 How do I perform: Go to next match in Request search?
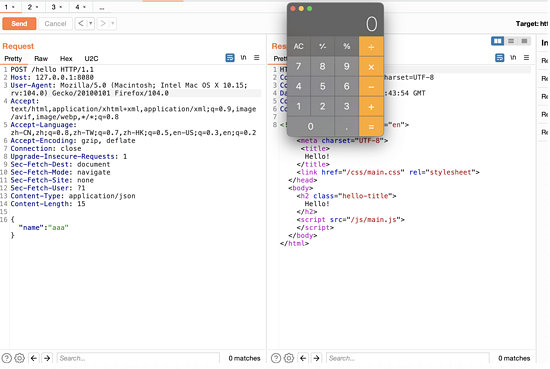click(x=47, y=358)
